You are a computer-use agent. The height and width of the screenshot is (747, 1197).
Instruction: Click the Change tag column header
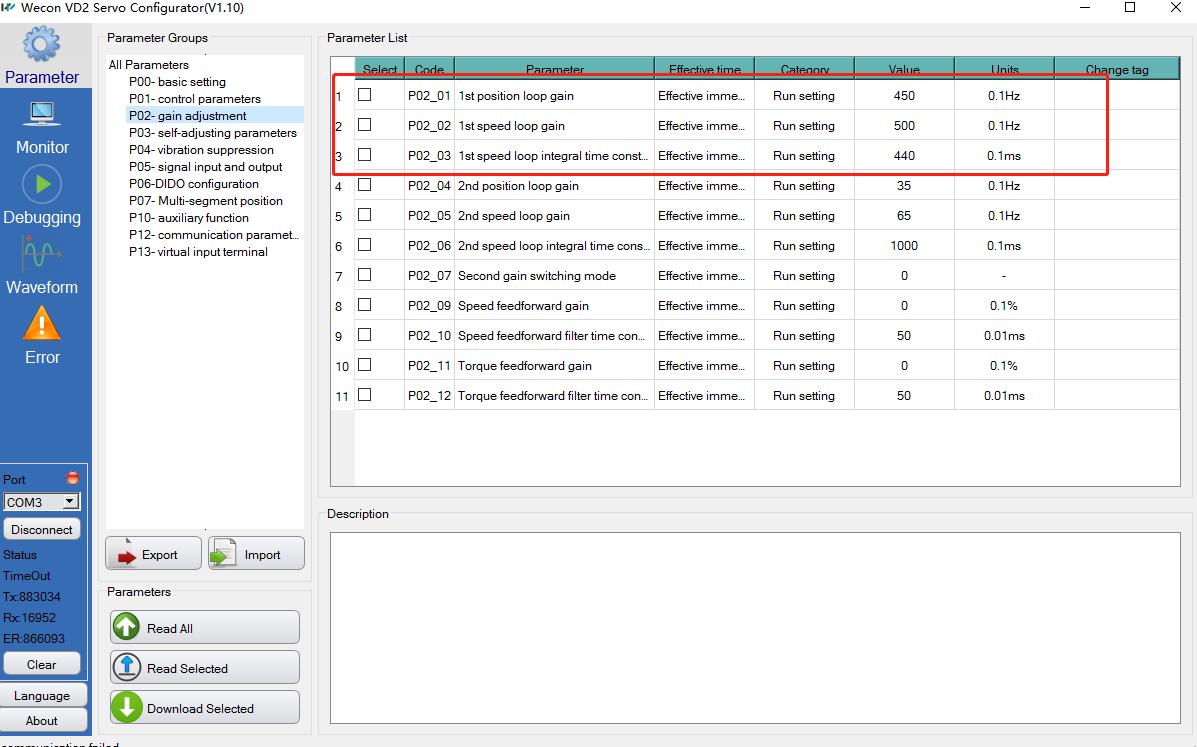1116,69
